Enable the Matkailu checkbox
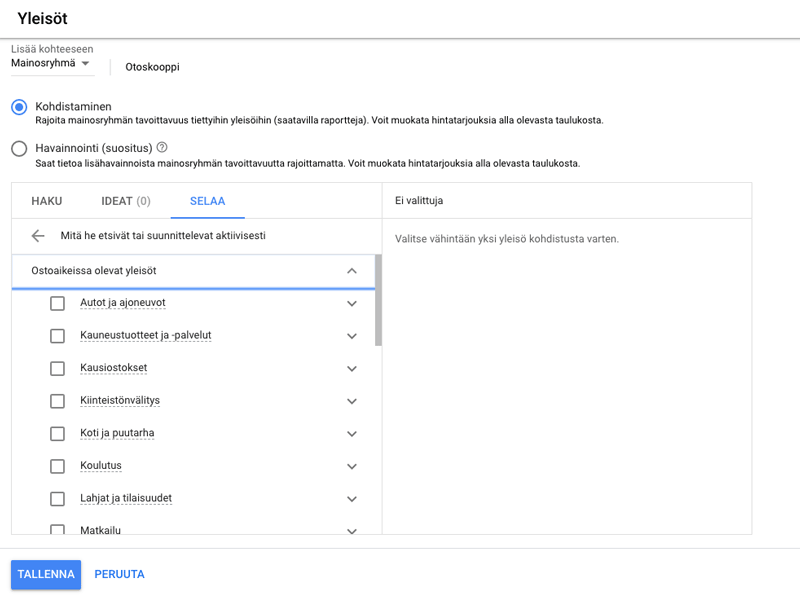This screenshot has height=598, width=800. point(57,529)
